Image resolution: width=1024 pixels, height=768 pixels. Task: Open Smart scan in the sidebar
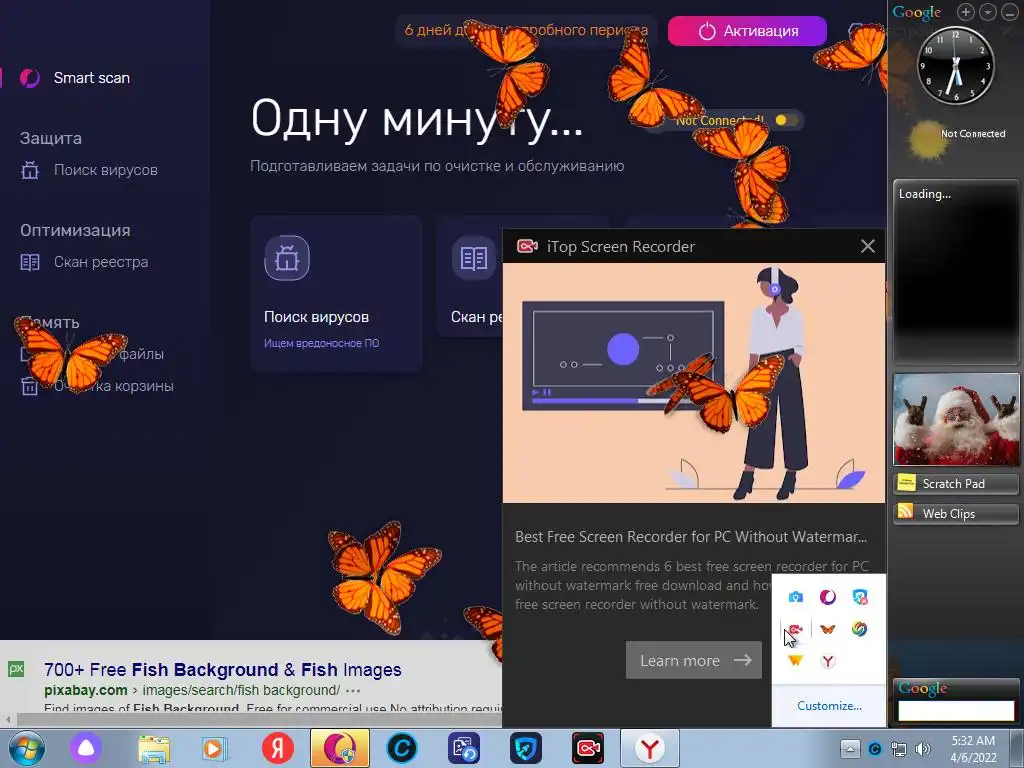(91, 78)
